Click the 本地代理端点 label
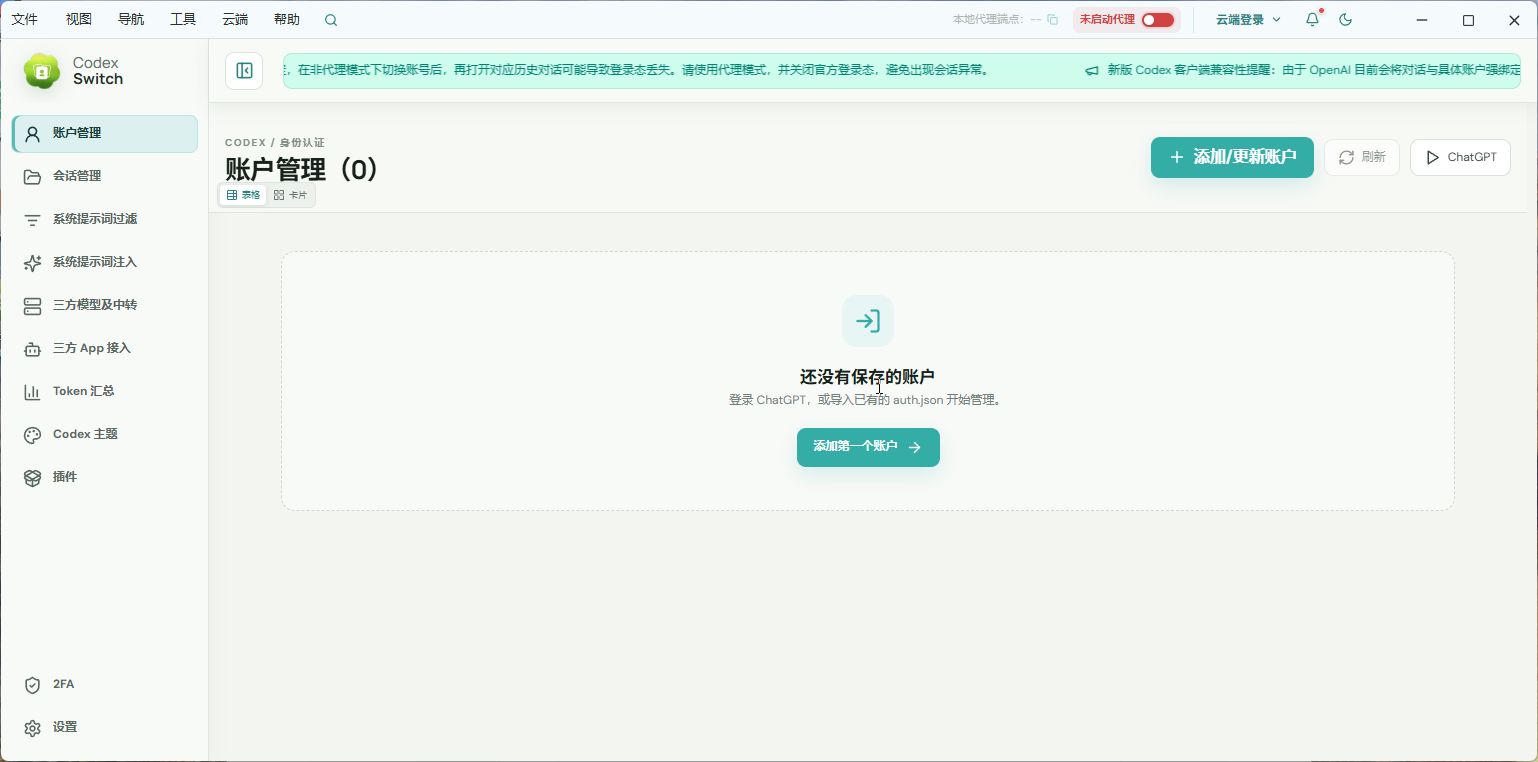Viewport: 1538px width, 762px height. (989, 20)
